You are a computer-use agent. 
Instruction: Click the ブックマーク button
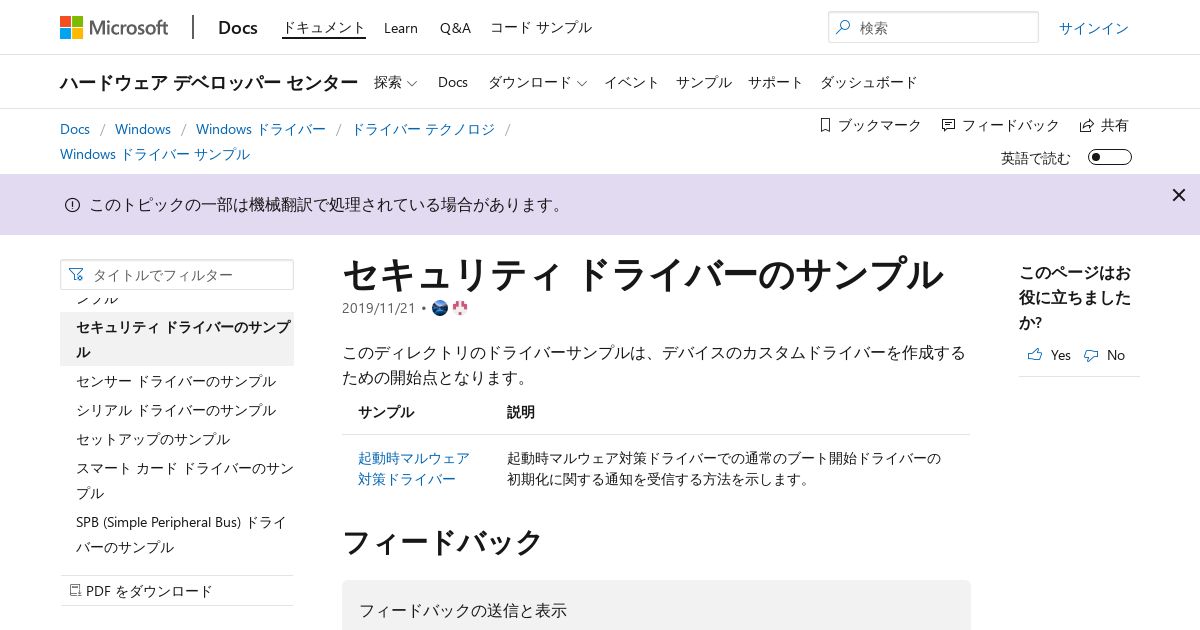[870, 125]
